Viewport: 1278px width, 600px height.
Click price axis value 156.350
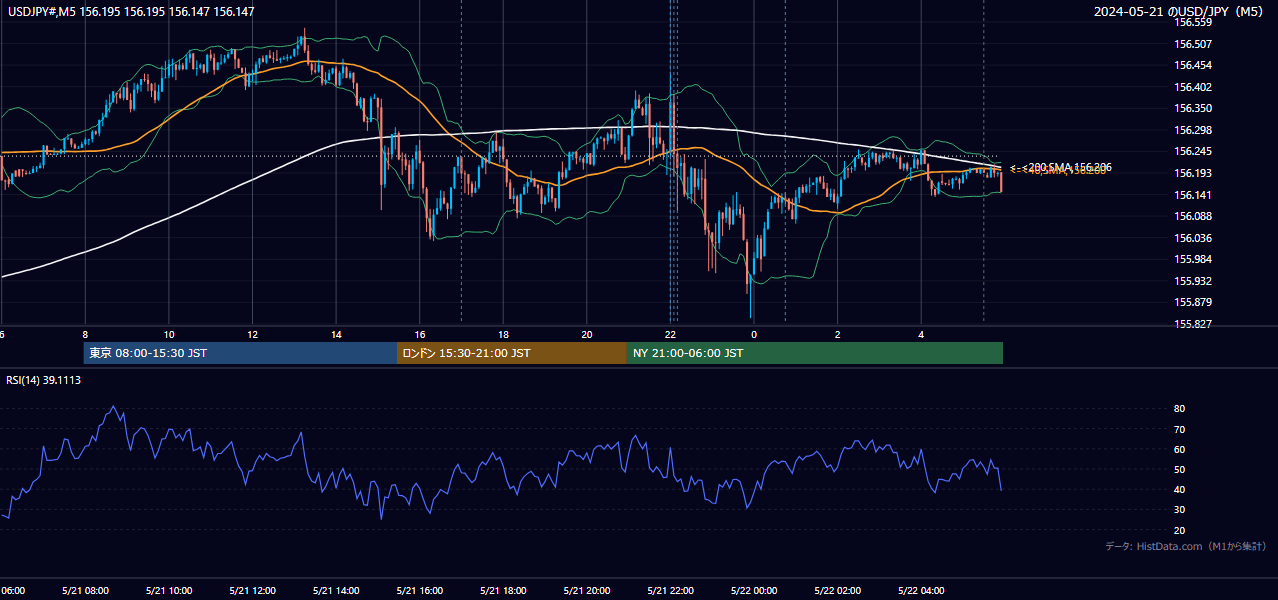[1194, 108]
